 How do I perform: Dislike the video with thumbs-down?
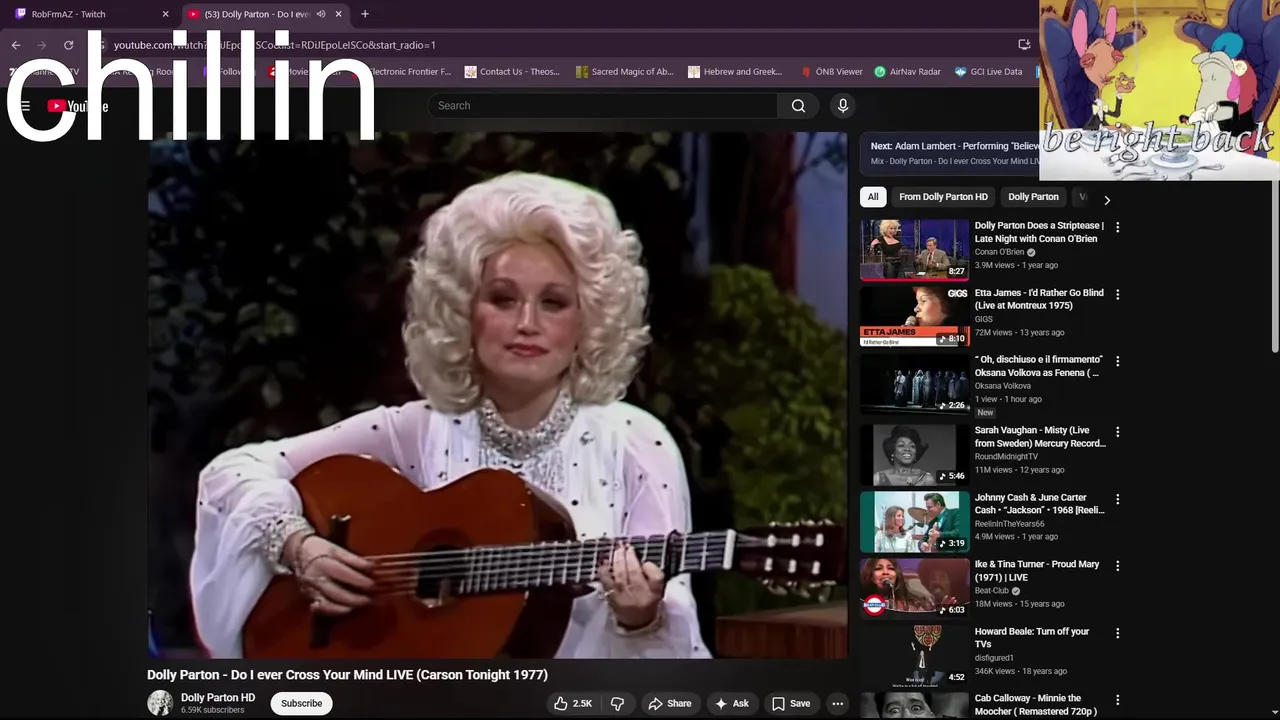point(617,703)
